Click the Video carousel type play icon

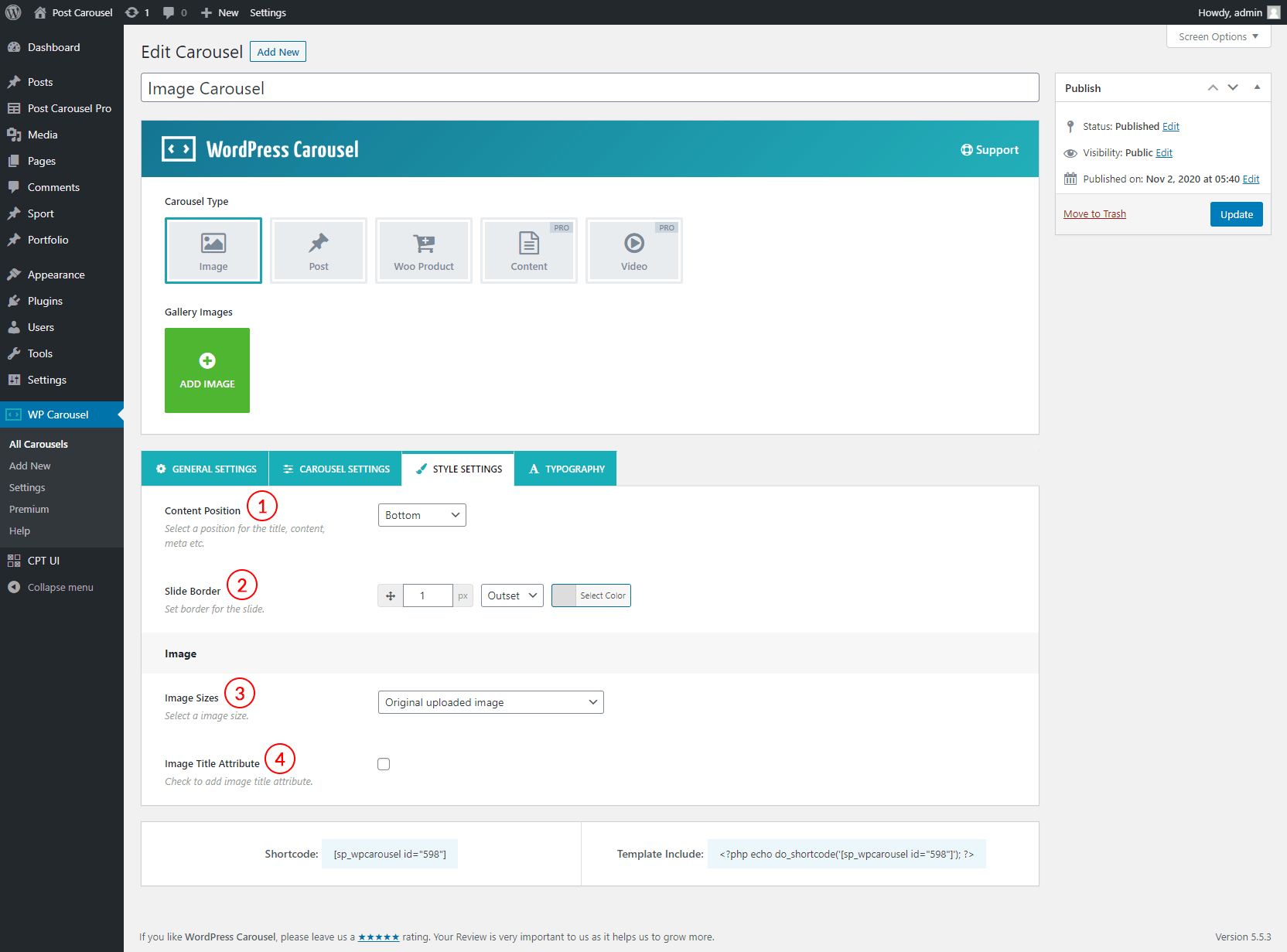(x=634, y=244)
